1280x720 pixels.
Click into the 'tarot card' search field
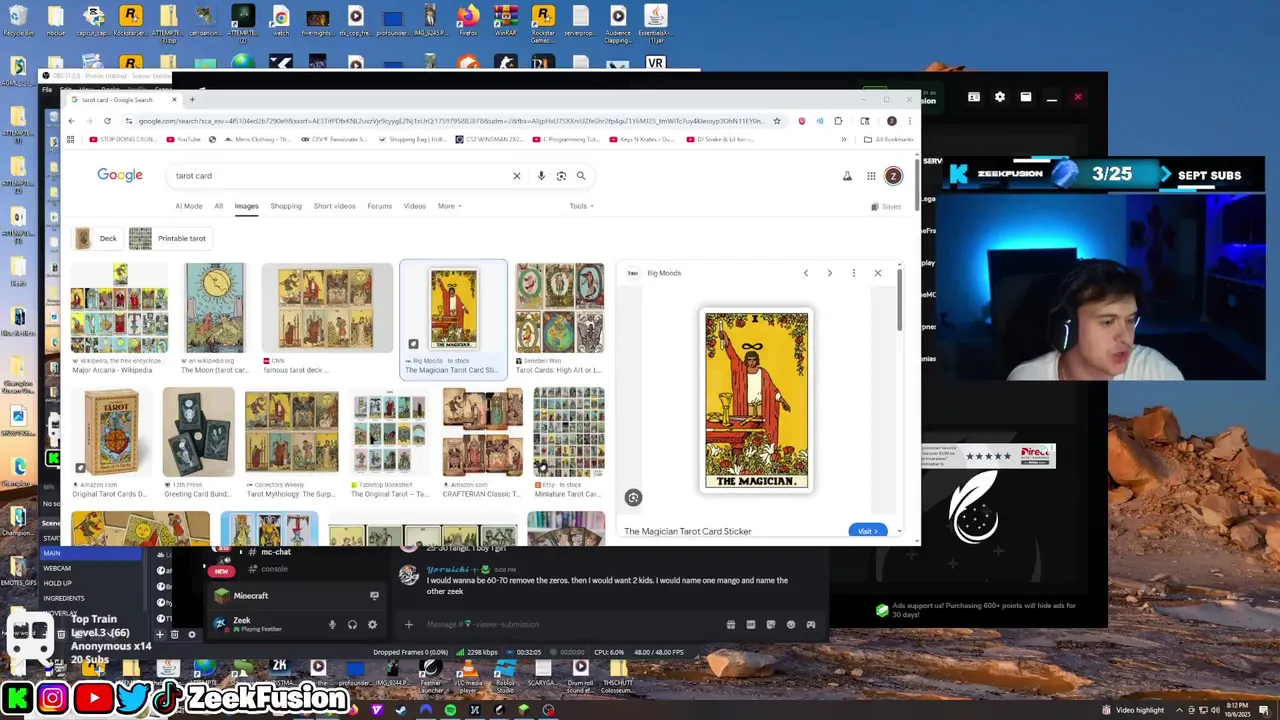tap(340, 176)
